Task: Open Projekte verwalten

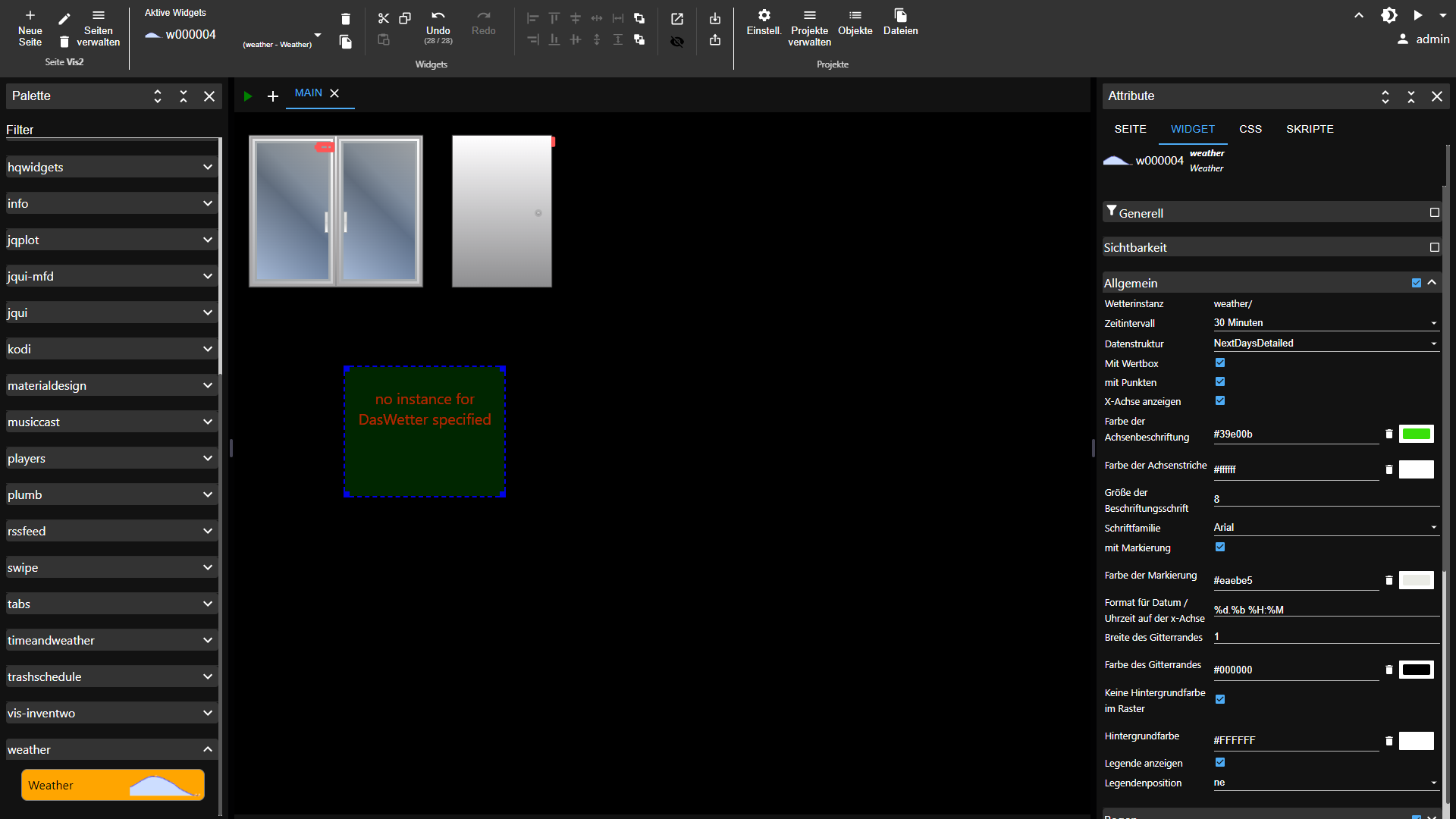Action: [810, 28]
